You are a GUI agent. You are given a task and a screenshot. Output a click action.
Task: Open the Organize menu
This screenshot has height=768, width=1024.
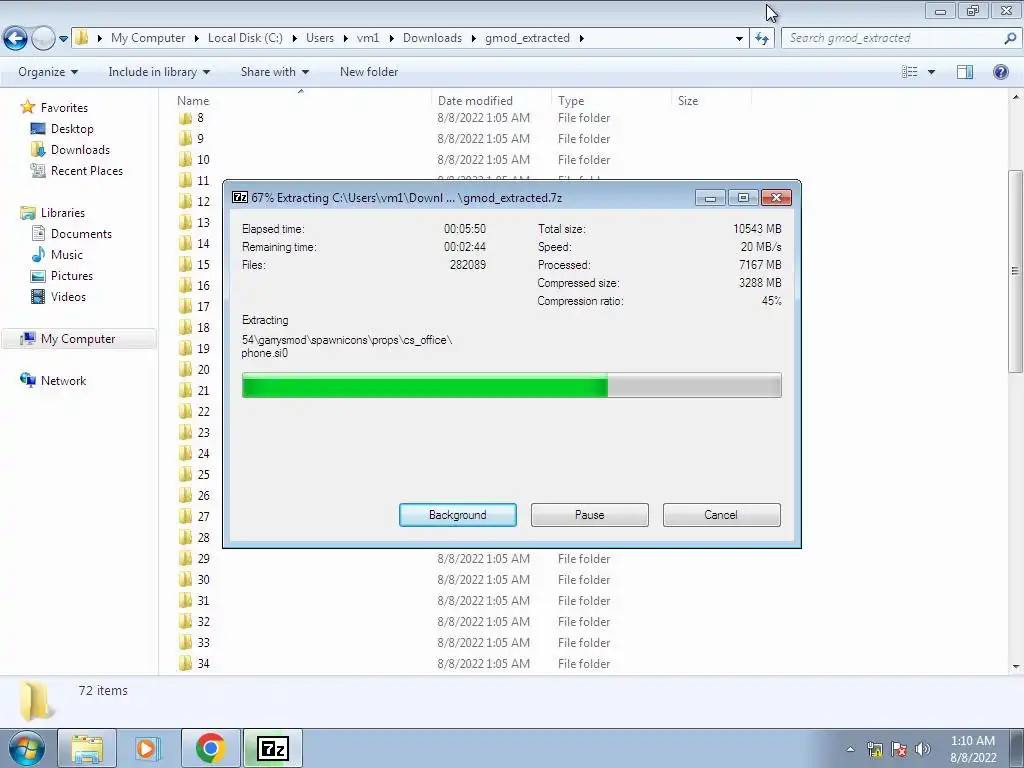48,72
